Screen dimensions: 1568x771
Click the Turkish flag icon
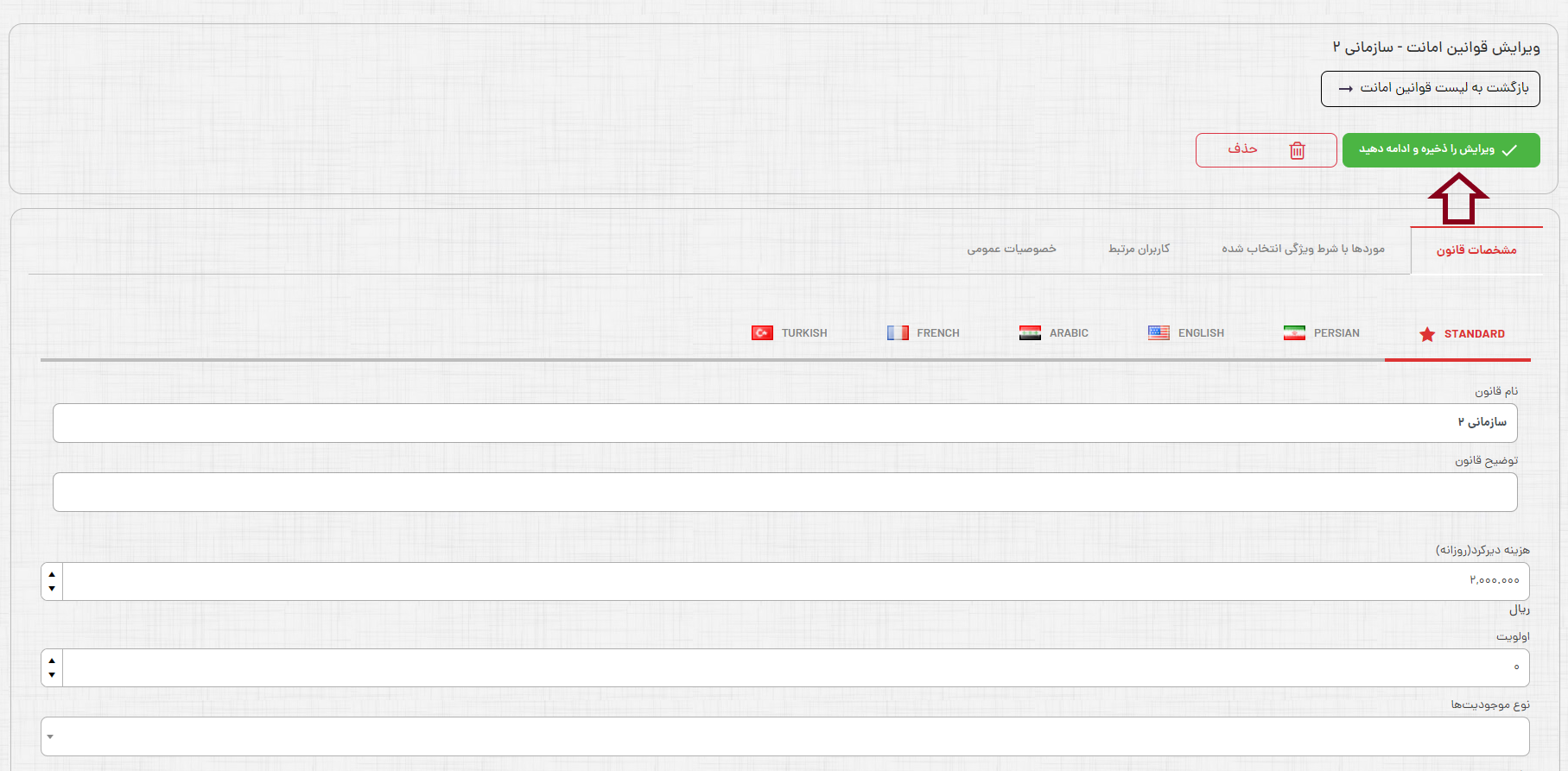click(x=762, y=333)
